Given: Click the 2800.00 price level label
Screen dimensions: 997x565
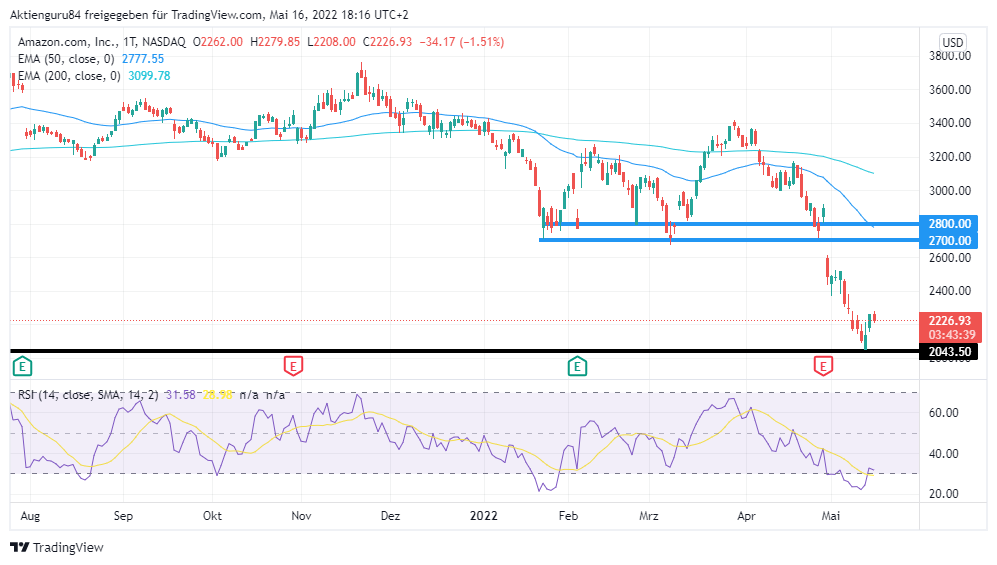Looking at the screenshot, I should pyautogui.click(x=949, y=224).
